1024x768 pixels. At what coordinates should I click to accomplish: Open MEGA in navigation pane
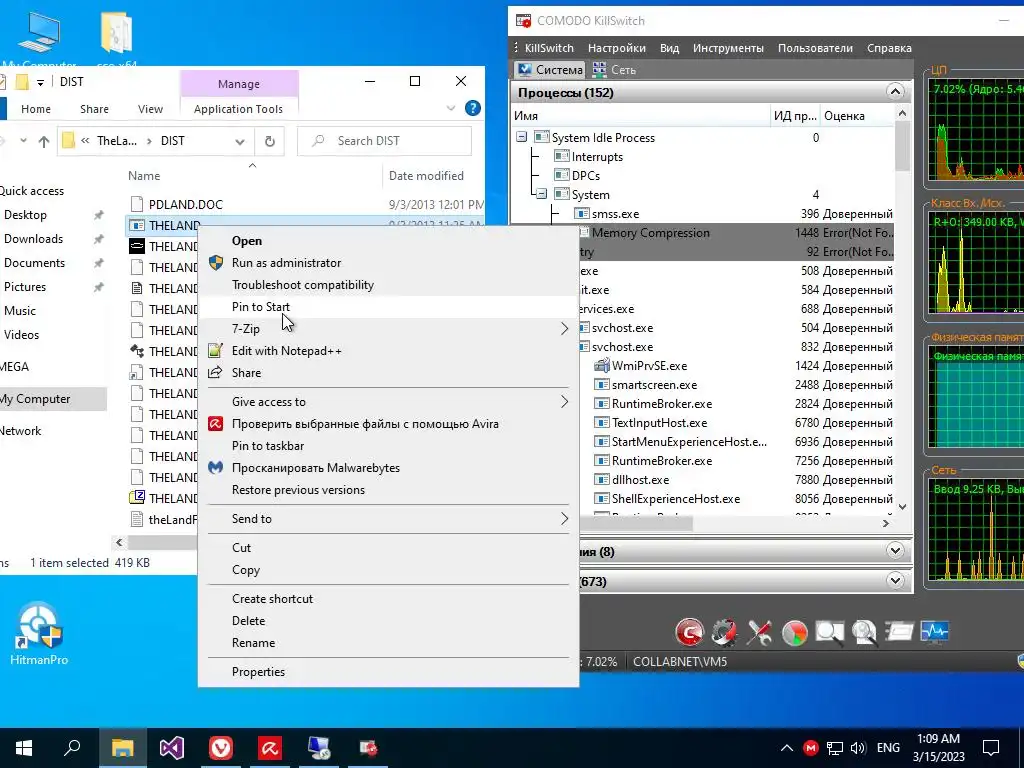[x=14, y=367]
